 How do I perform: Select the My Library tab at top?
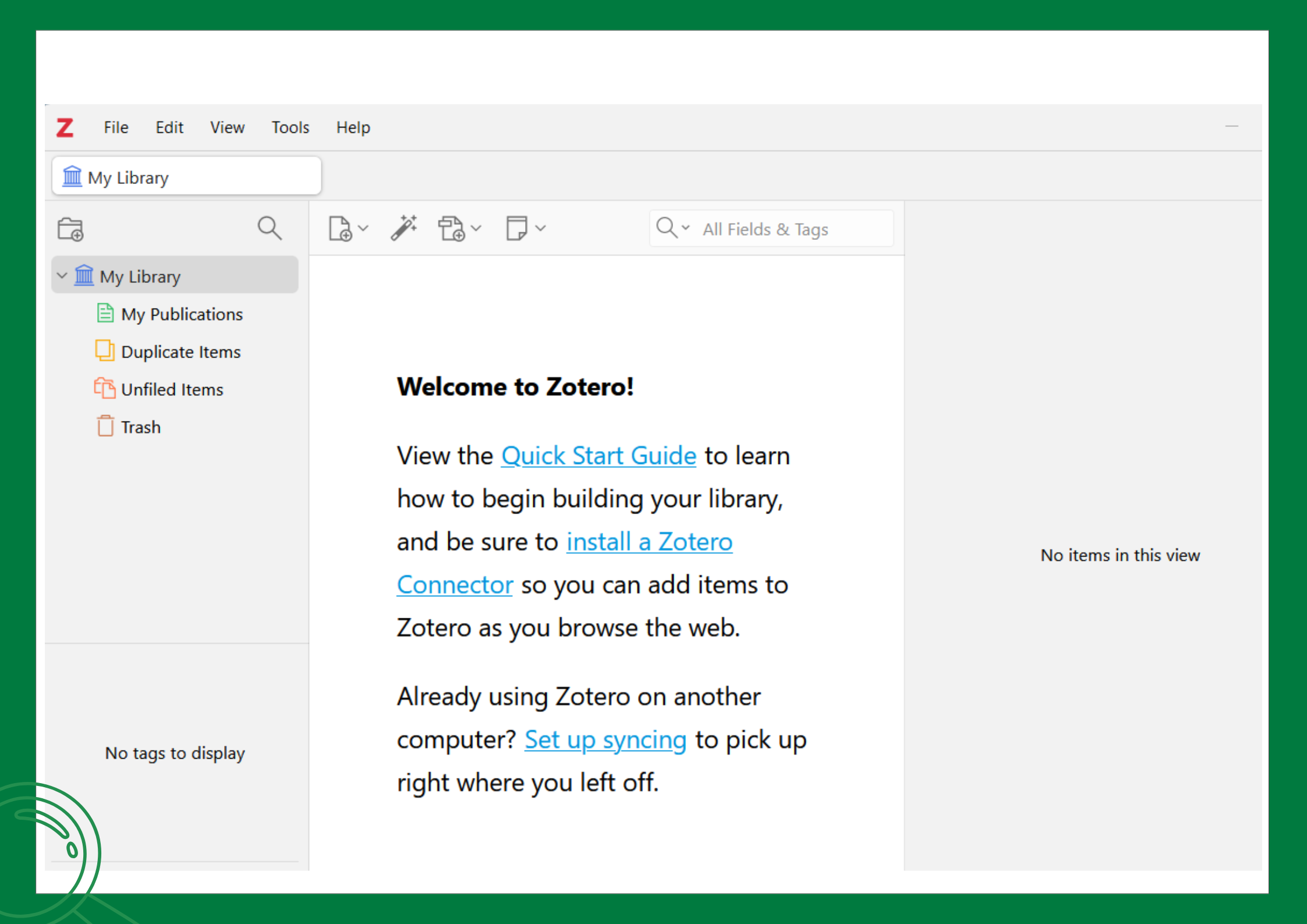click(x=186, y=176)
